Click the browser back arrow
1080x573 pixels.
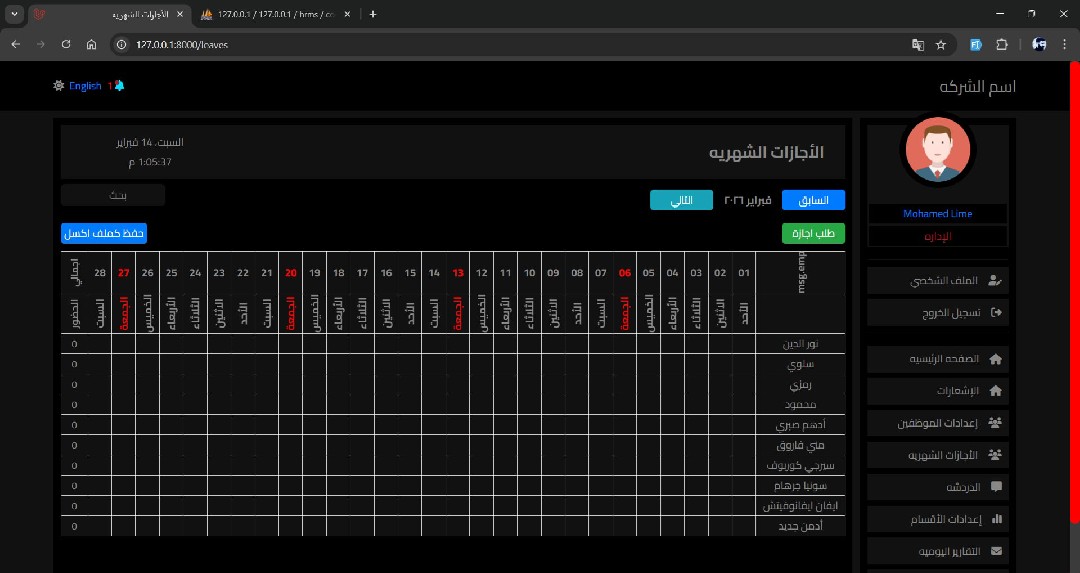16,44
